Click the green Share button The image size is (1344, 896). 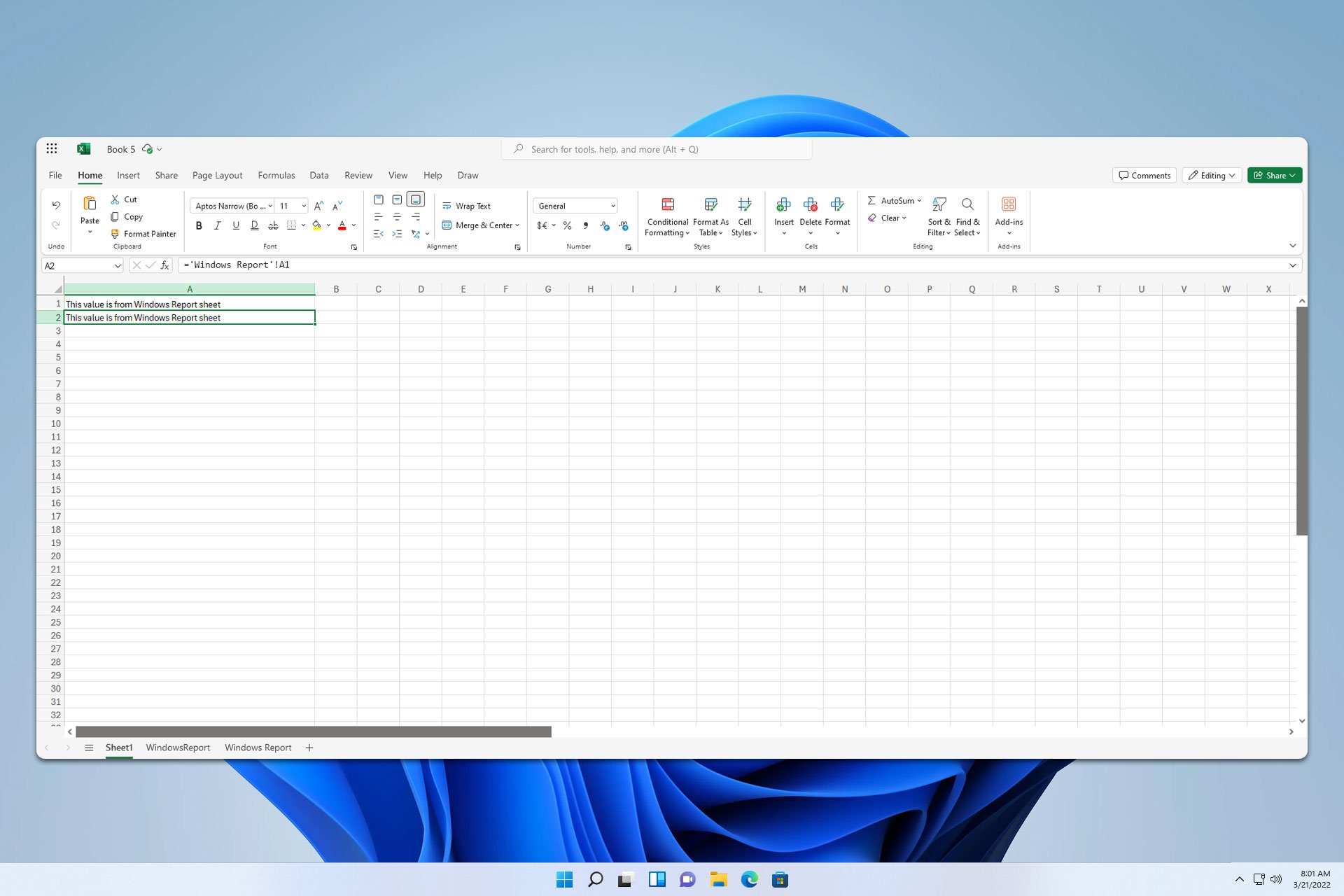tap(1274, 176)
